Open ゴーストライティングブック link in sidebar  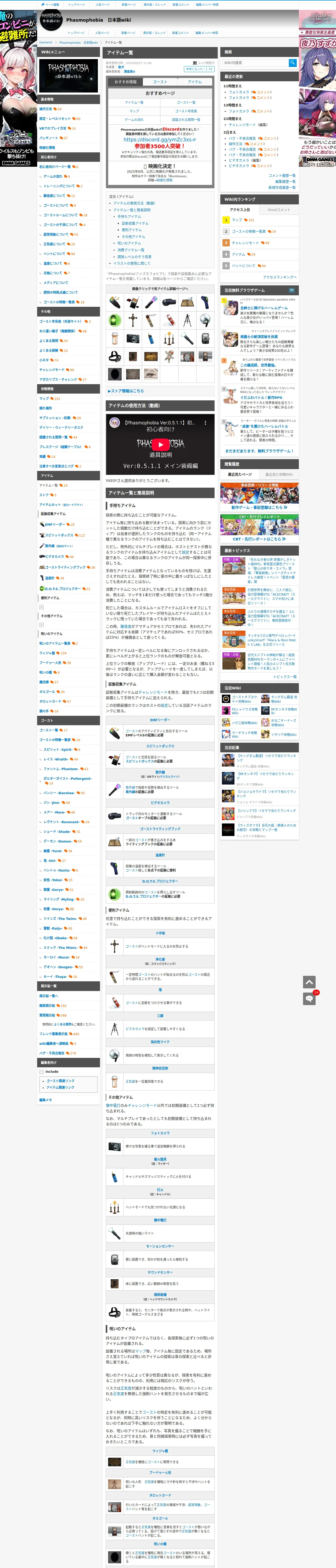[65, 567]
